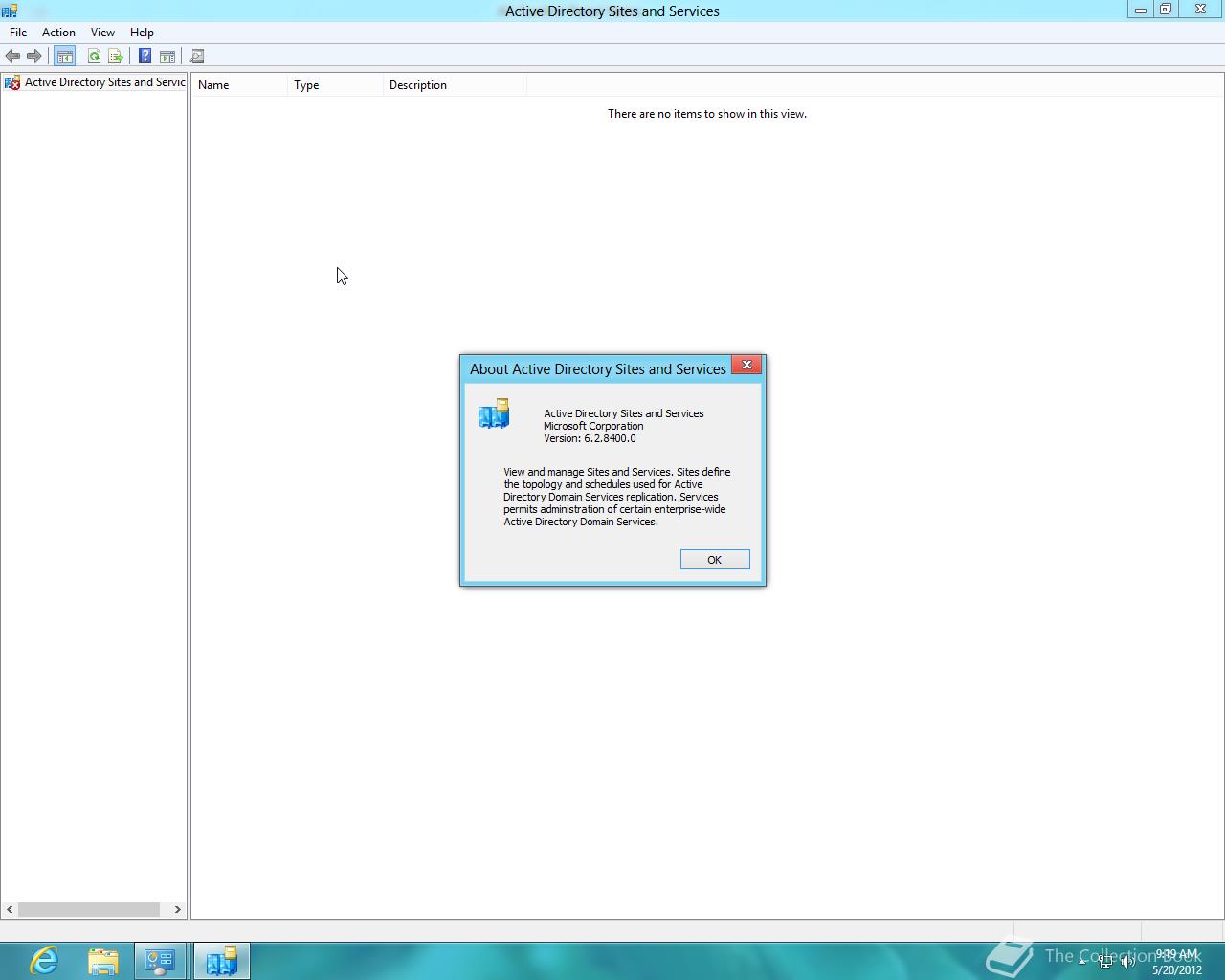Show hidden icons in the notification area

pos(1082,961)
